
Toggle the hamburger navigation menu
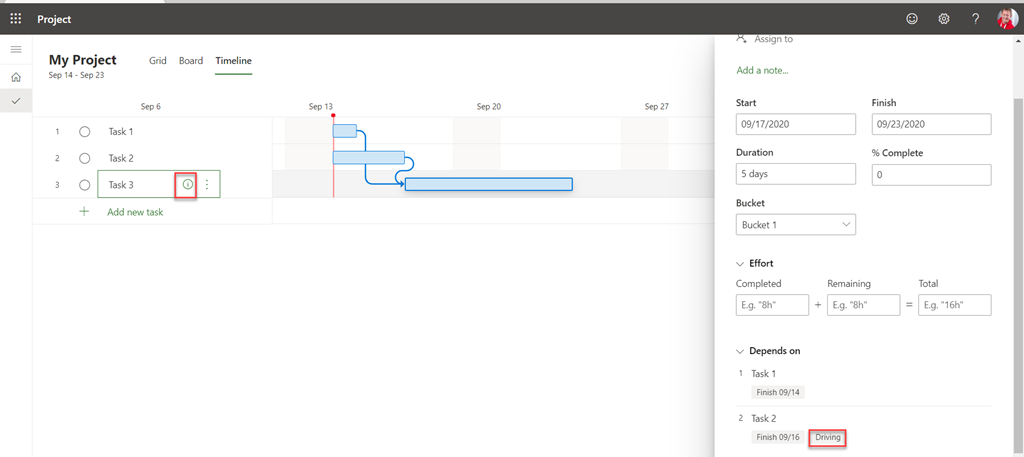16,49
